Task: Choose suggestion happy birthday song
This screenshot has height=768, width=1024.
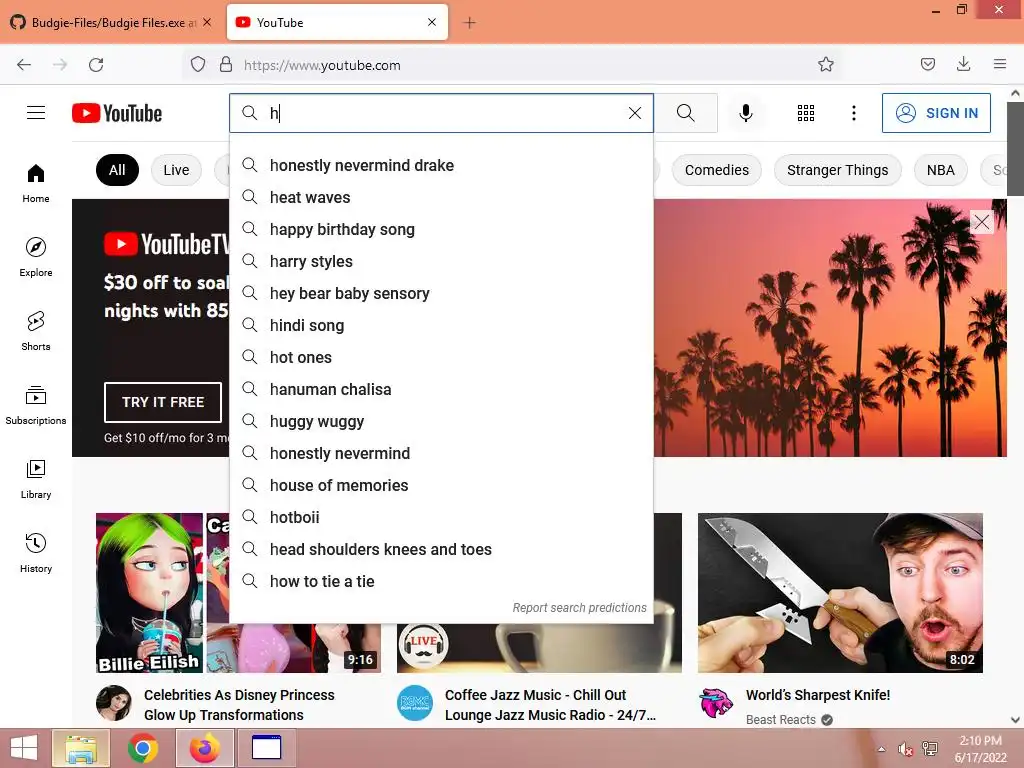Action: click(441, 229)
